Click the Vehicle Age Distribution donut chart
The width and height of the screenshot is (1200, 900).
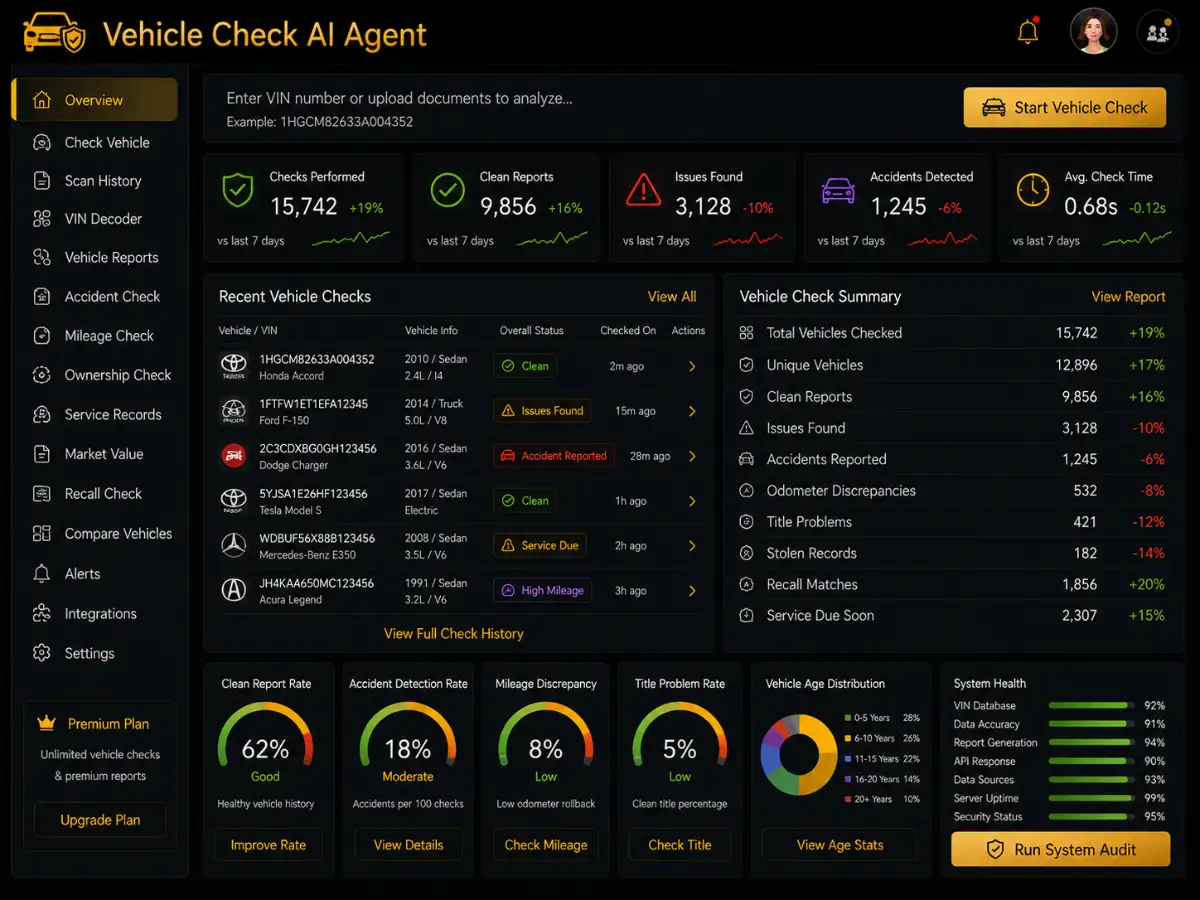[799, 755]
